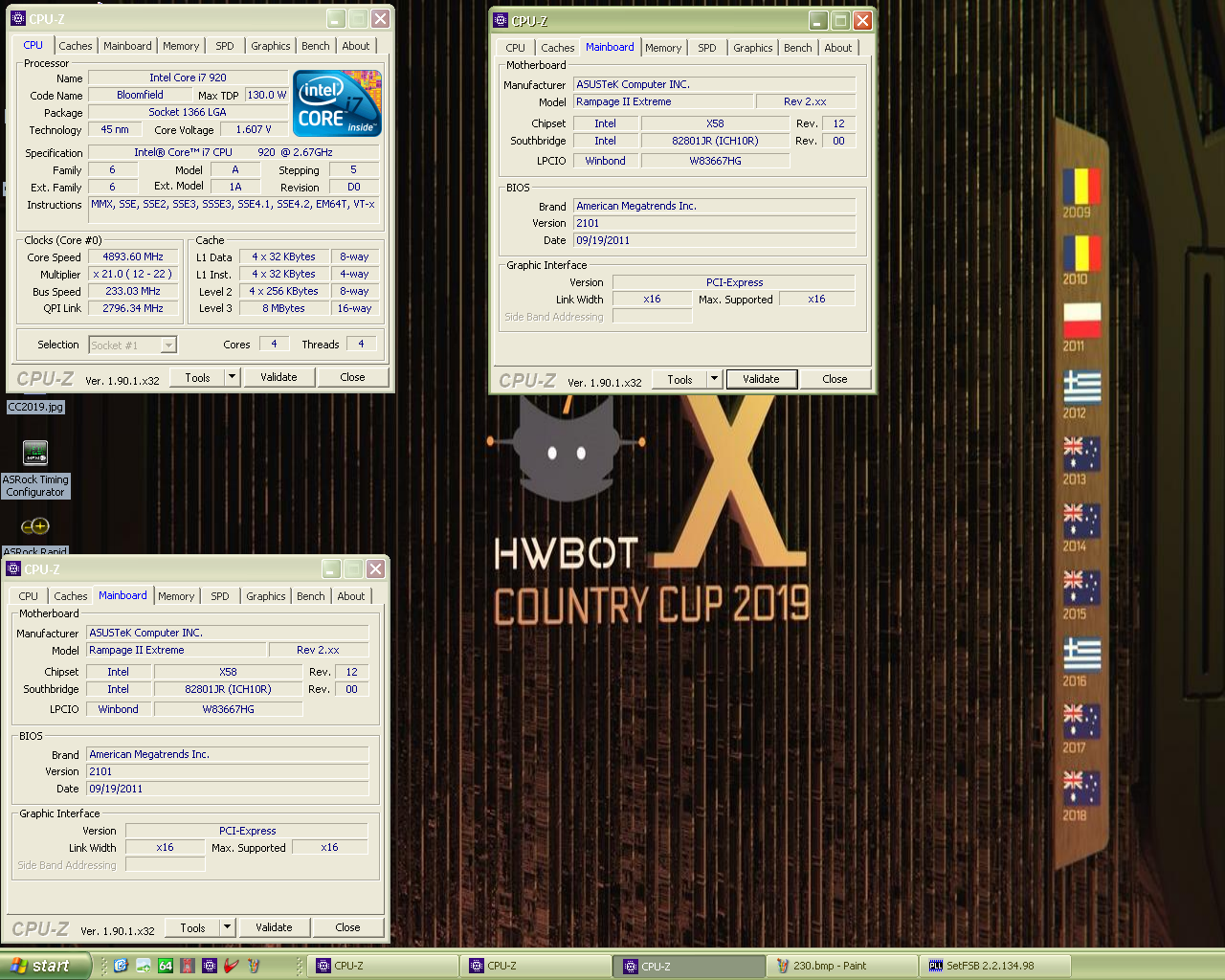Viewport: 1225px width, 980px height.
Task: Click the Core Voltage value 1.607 V
Action: [x=254, y=129]
